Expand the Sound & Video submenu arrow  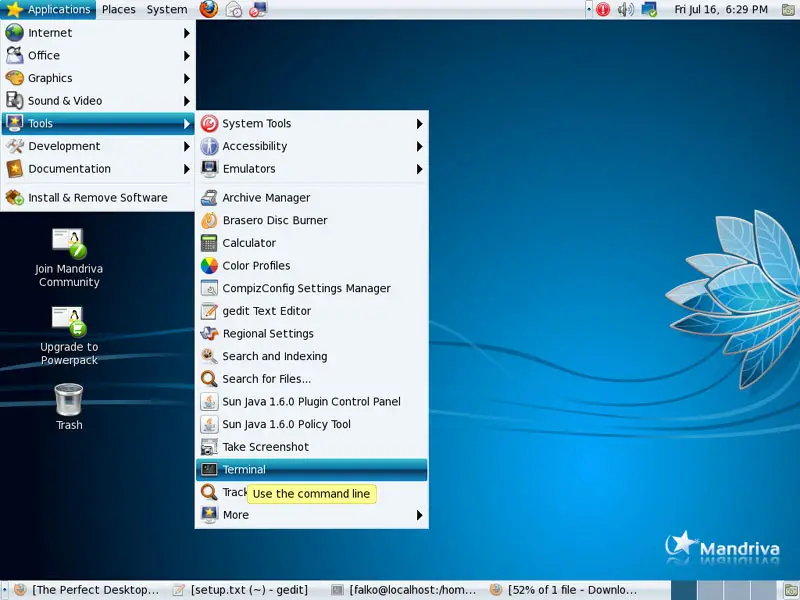click(x=187, y=101)
